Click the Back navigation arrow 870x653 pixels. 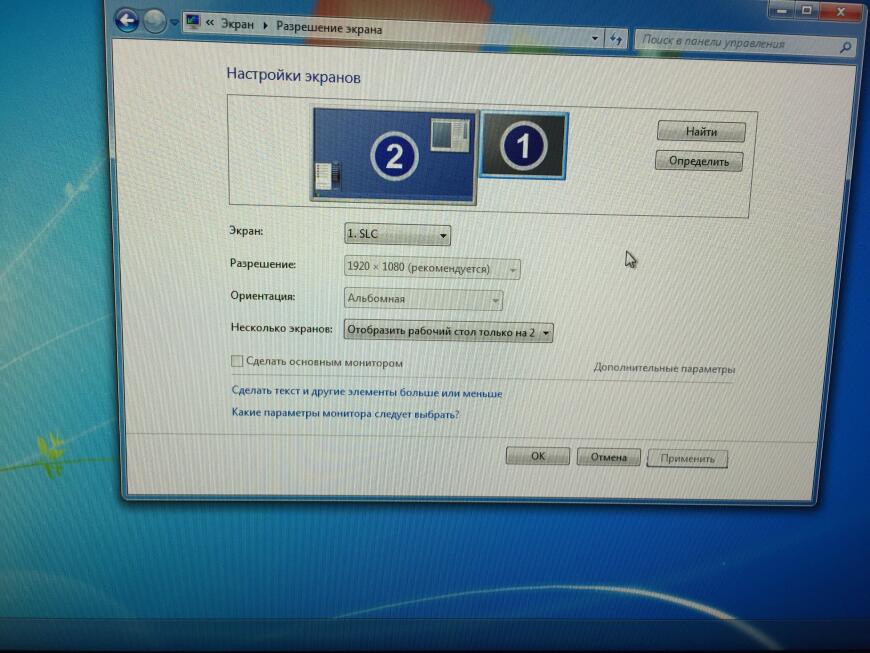[127, 21]
